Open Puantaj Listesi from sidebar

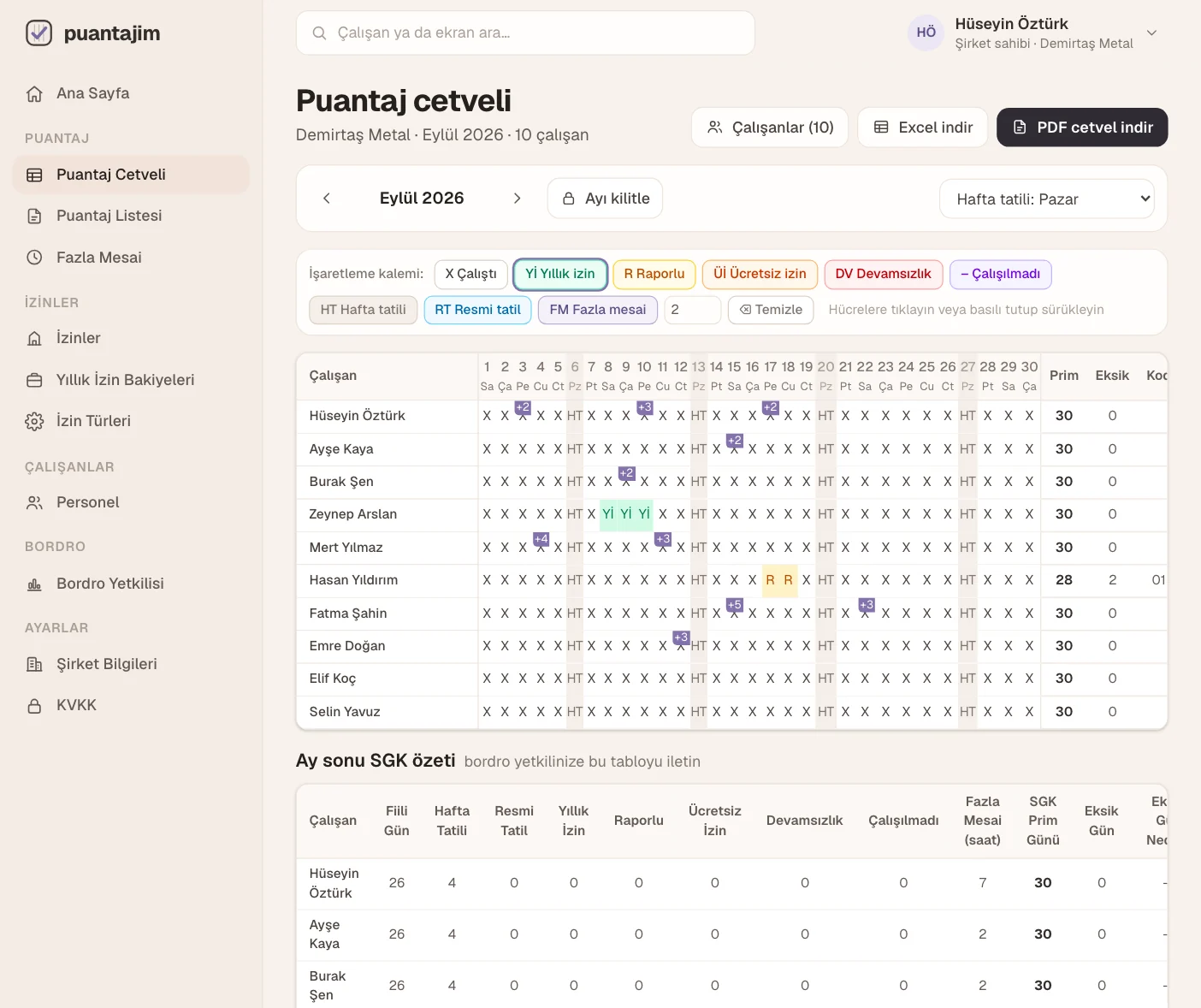point(131,216)
